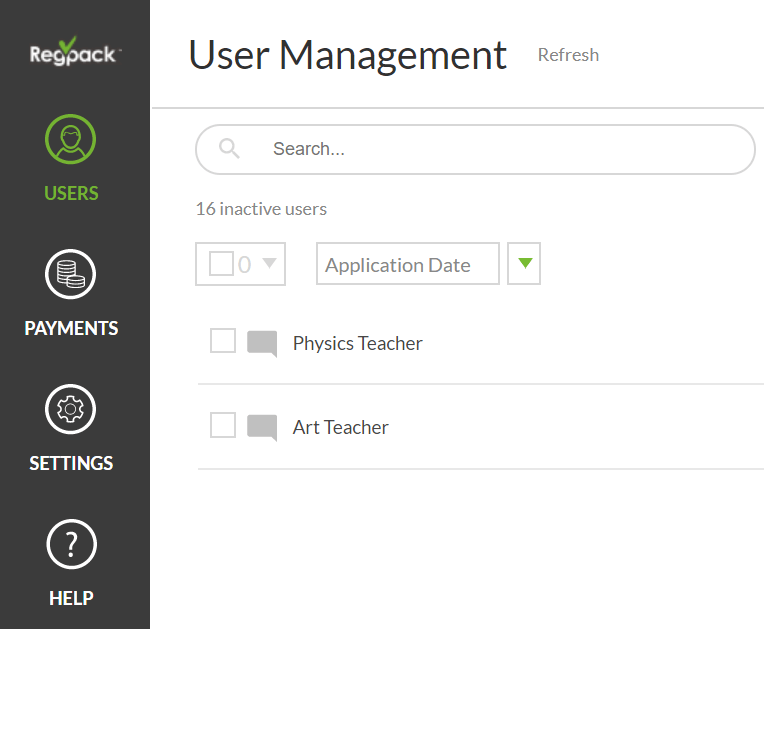Viewport: 764px width, 738px height.
Task: Tick the select-all users checkbox
Action: pyautogui.click(x=221, y=264)
